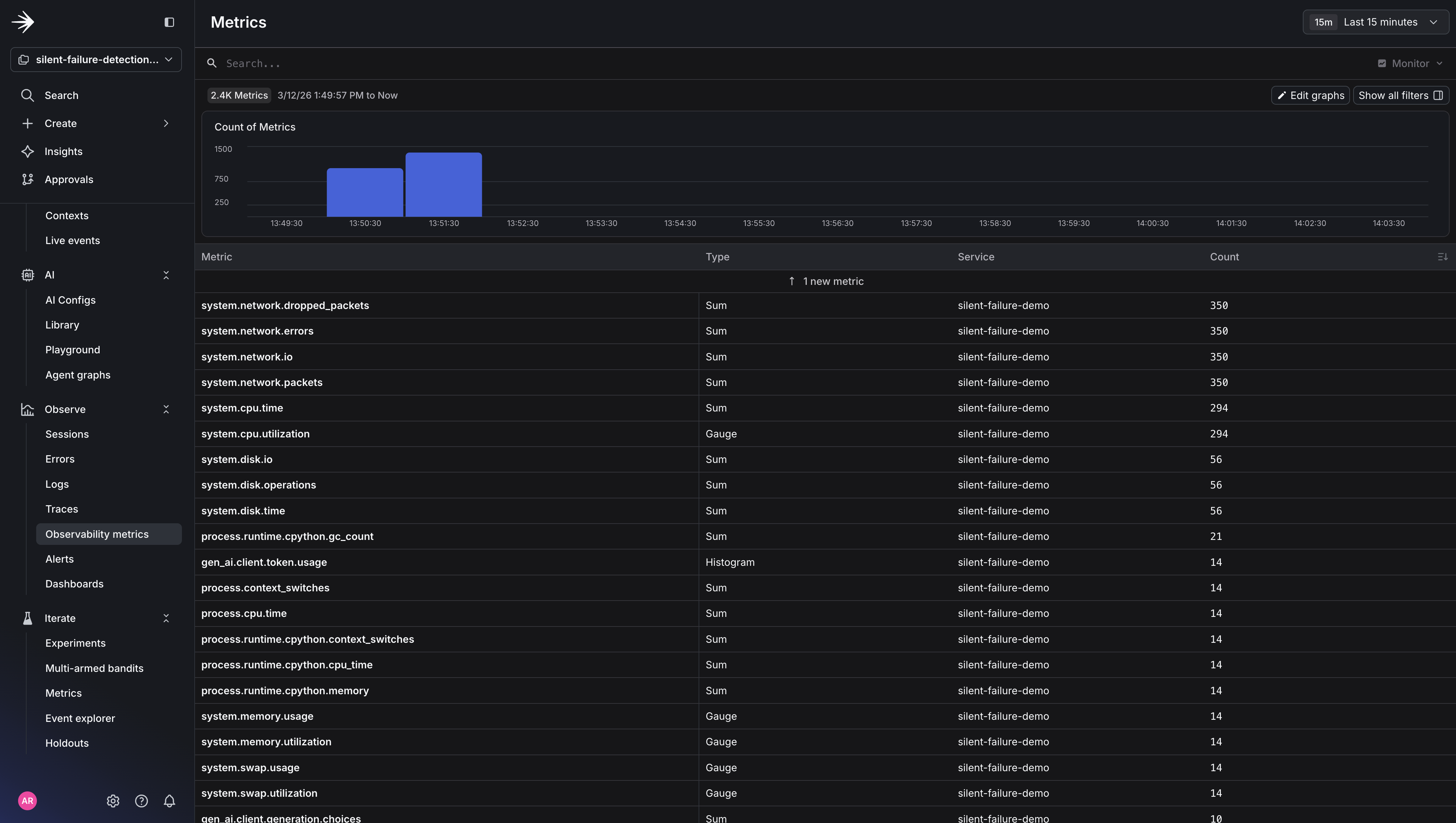Screen dimensions: 1456x823
Task: Open help via the question mark icon
Action: point(141,801)
